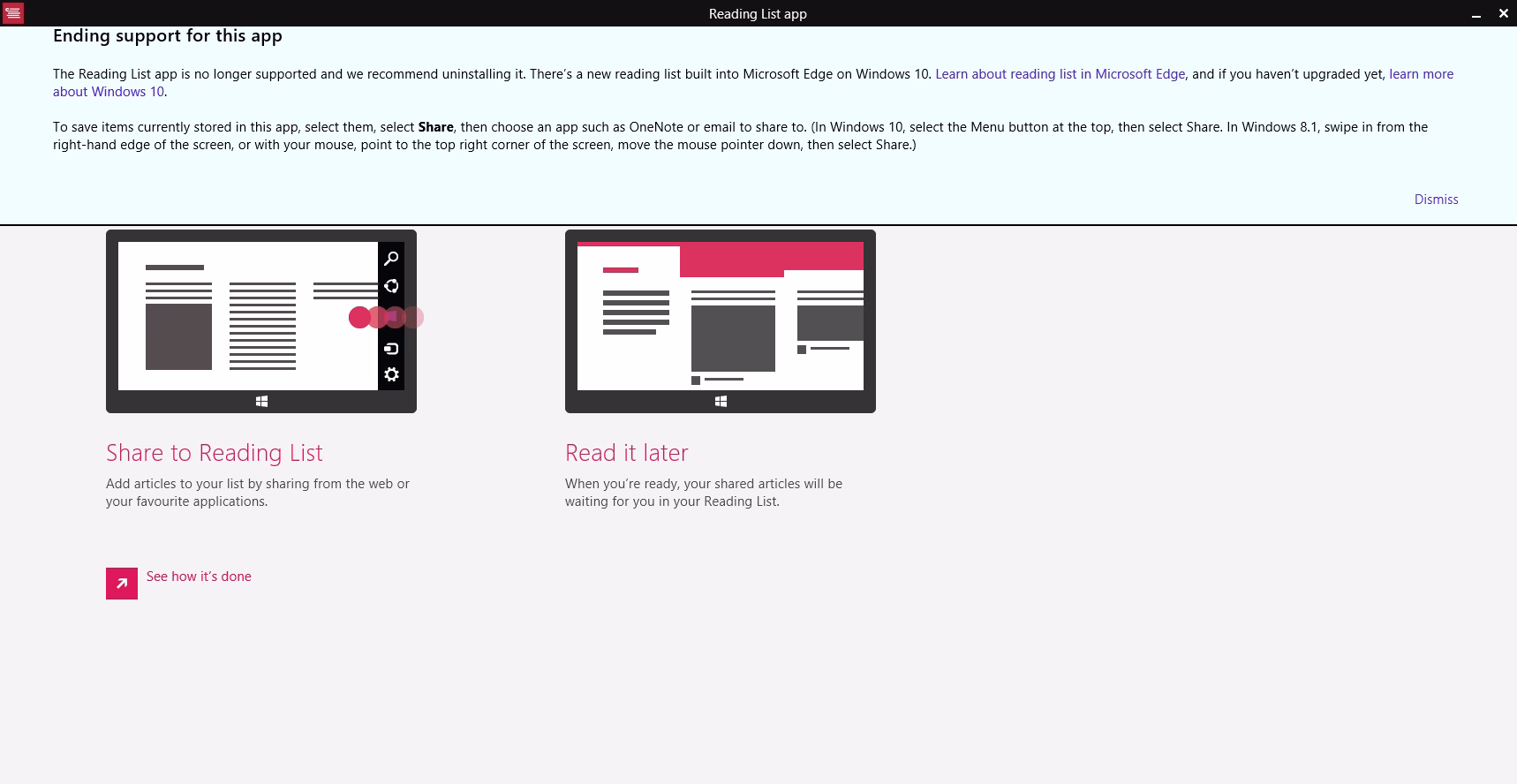The height and width of the screenshot is (784, 1517).
Task: Select the 'Read it later' heading
Action: pos(626,453)
